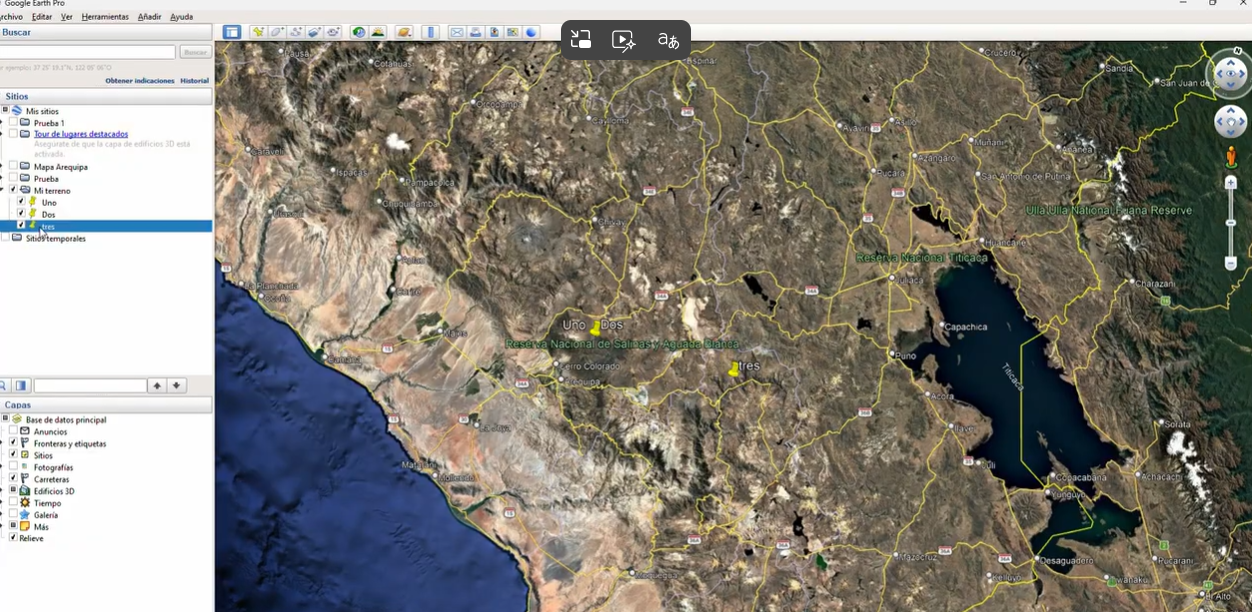Open the historical imagery clock tool
The height and width of the screenshot is (612, 1252).
(358, 32)
